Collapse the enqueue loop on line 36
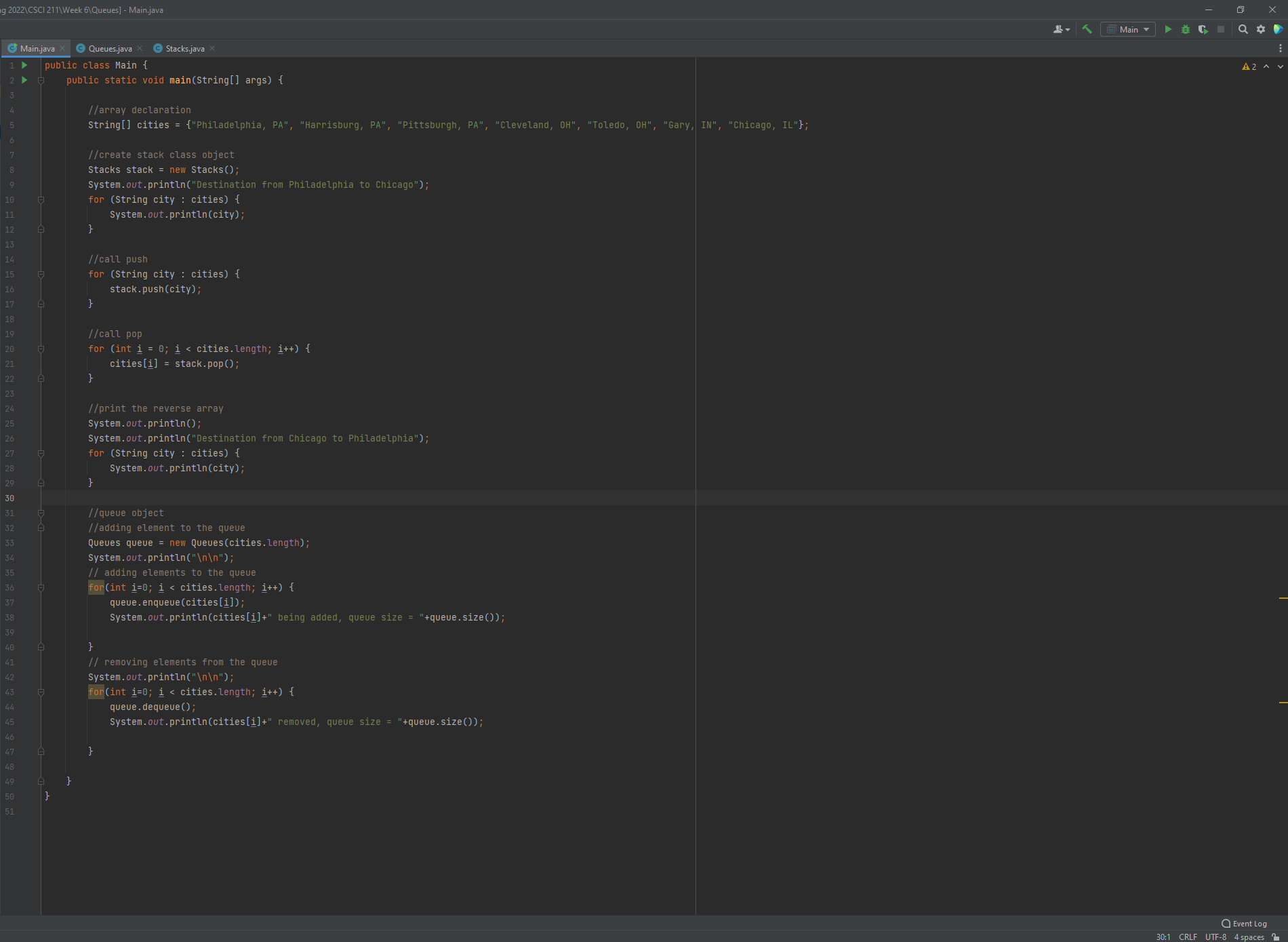The image size is (1288, 942). (41, 587)
